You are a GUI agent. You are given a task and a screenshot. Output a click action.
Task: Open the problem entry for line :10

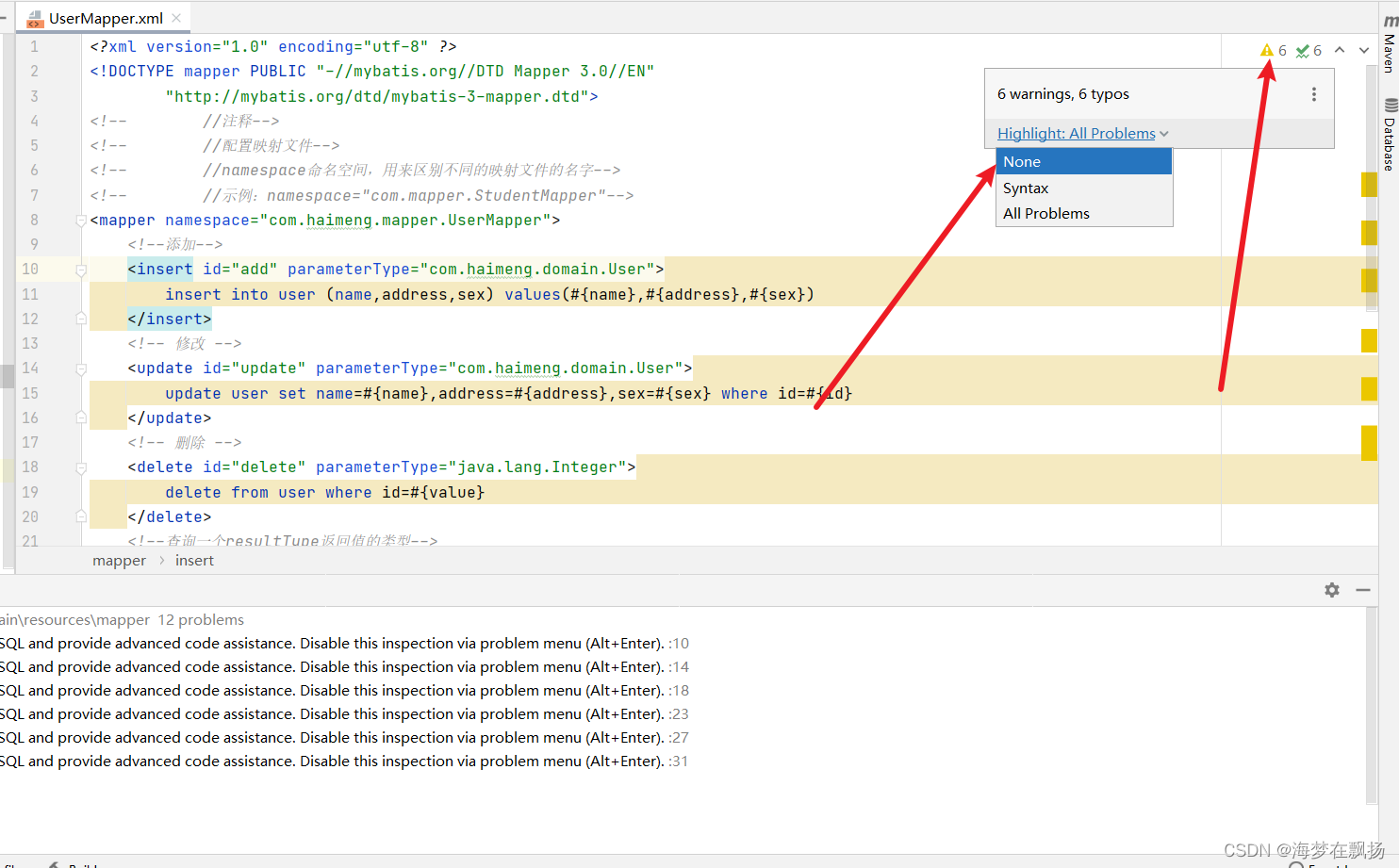tap(344, 644)
